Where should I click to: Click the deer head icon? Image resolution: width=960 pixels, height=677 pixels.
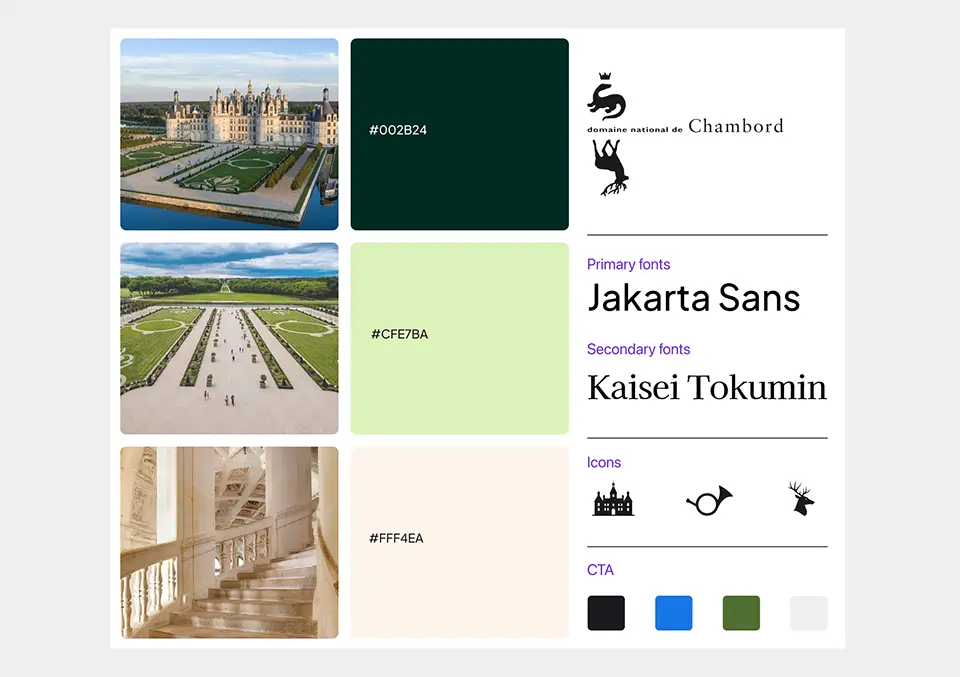[801, 498]
